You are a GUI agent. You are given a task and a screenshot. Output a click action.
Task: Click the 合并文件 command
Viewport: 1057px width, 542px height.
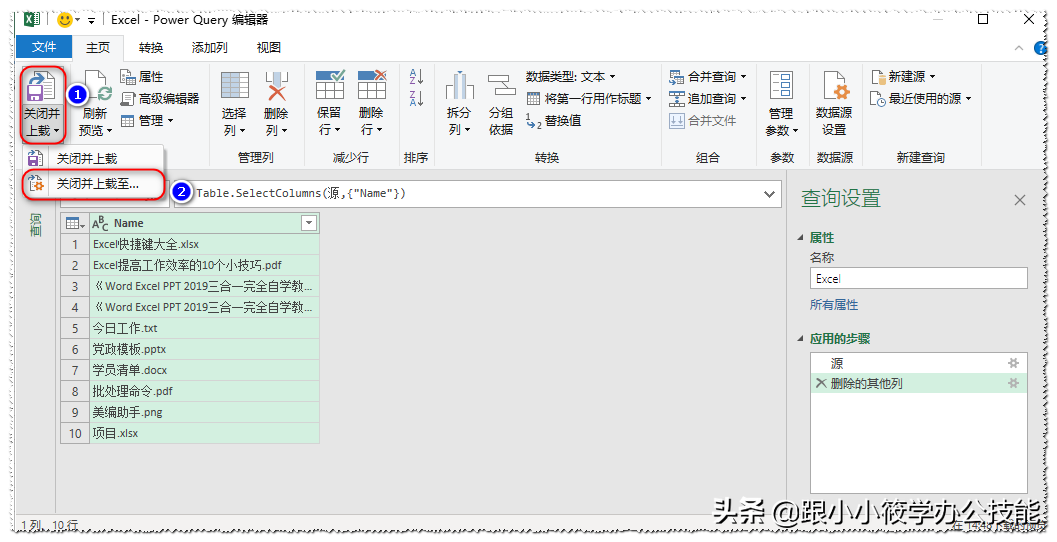[x=702, y=121]
